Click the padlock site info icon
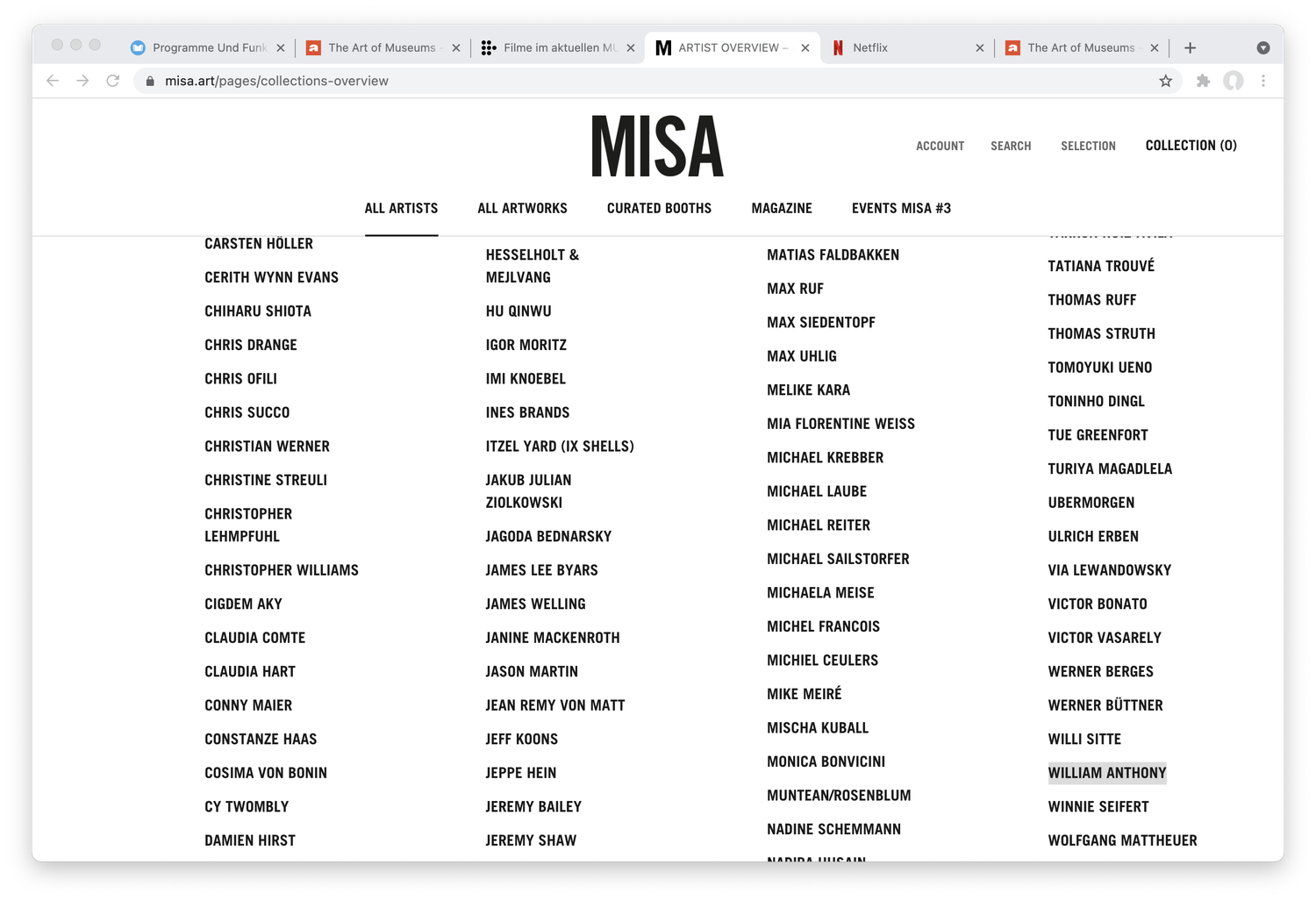 click(x=150, y=81)
